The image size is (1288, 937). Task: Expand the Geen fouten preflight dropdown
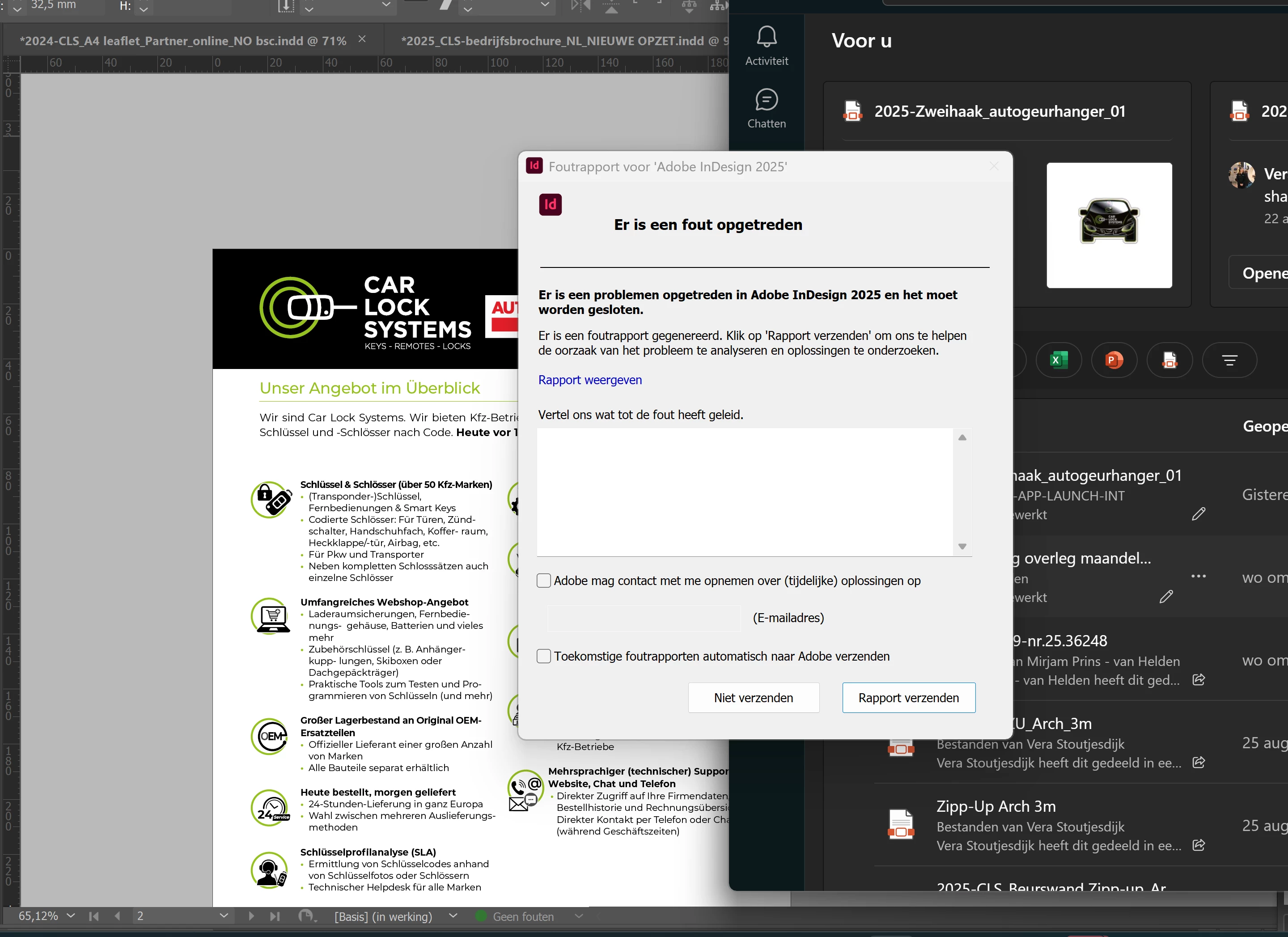click(579, 916)
